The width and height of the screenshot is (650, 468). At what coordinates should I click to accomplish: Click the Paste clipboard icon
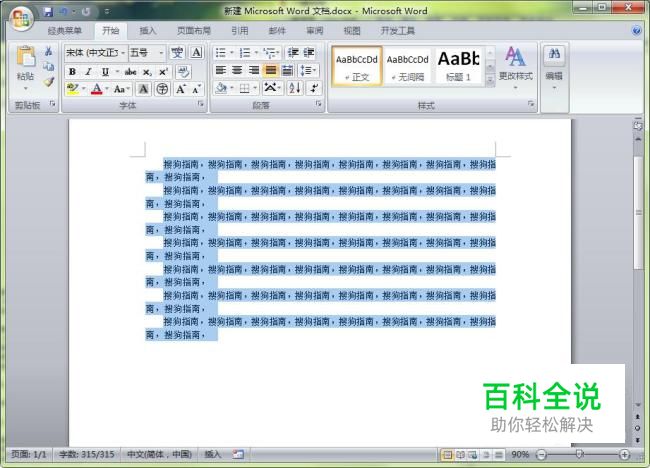point(26,57)
